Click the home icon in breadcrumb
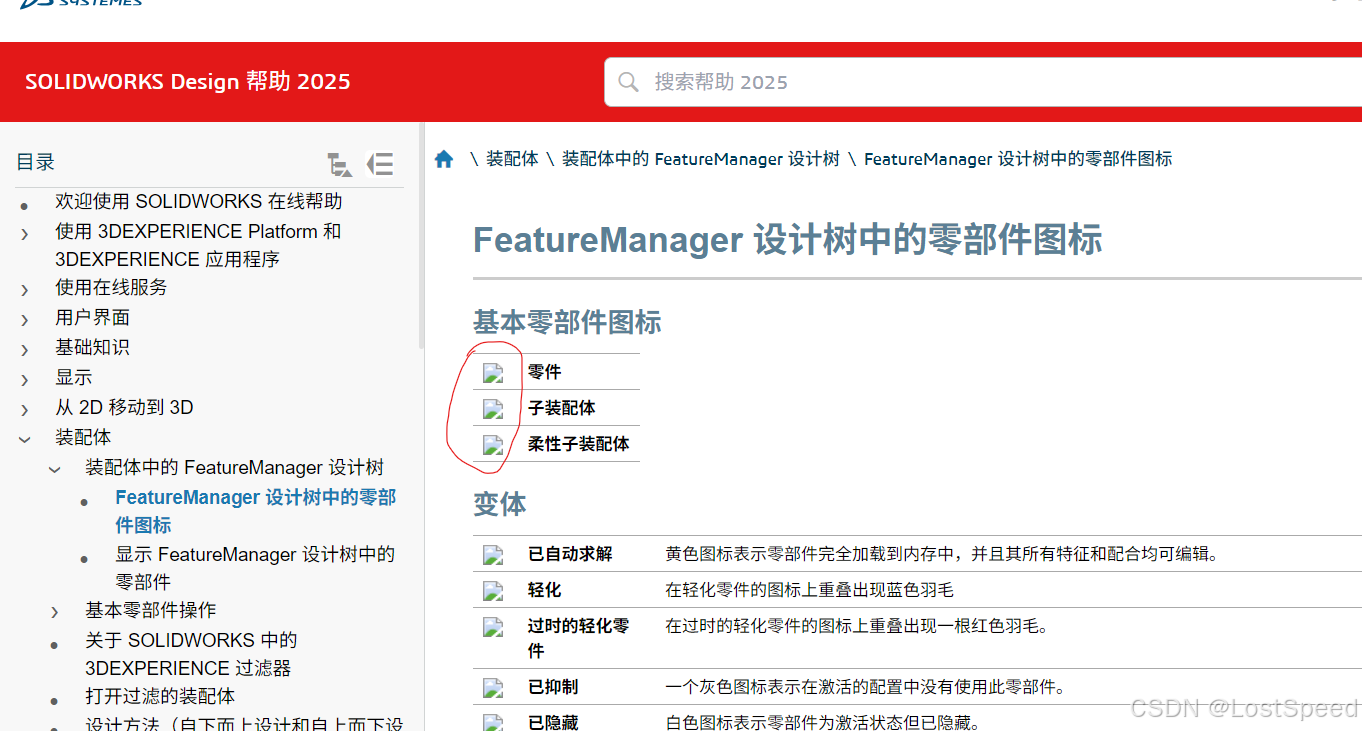This screenshot has width=1362, height=731. 444,159
